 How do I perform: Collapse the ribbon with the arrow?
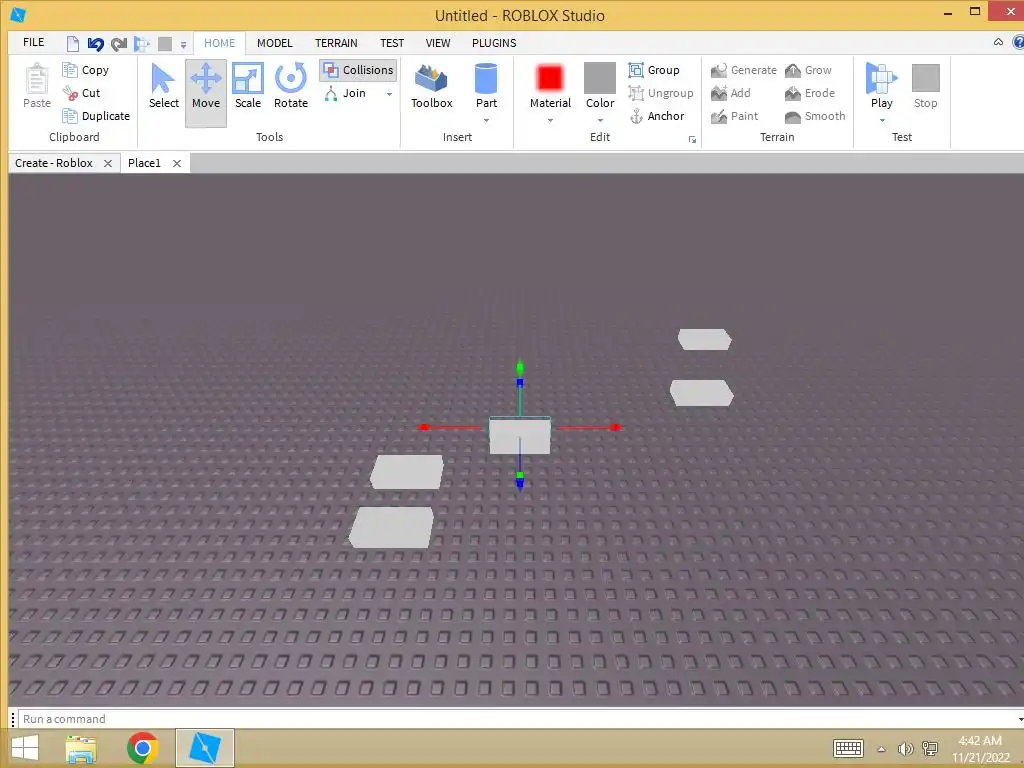tap(998, 42)
